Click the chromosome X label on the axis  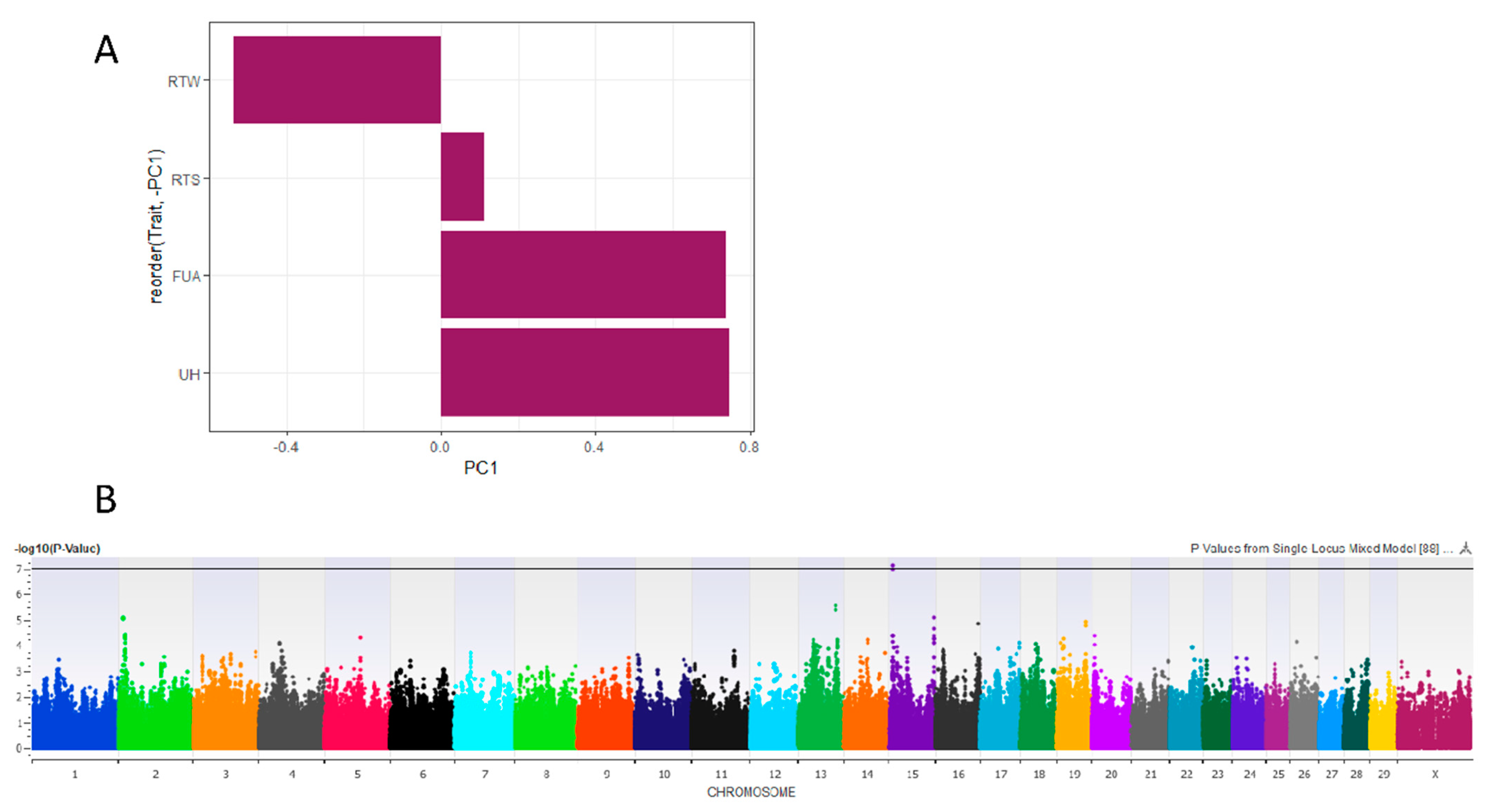[1435, 774]
